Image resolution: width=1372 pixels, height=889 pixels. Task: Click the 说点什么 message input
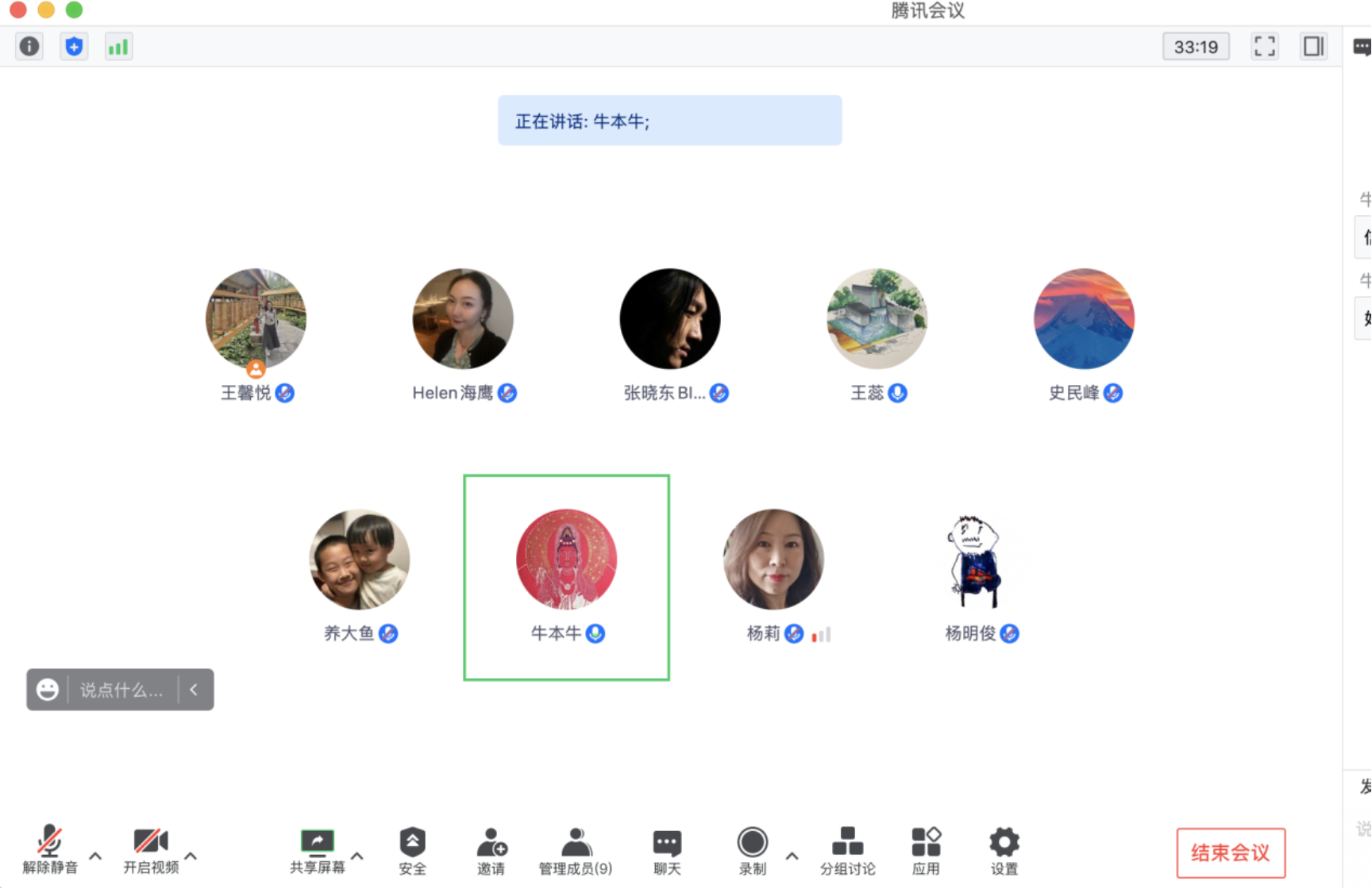pyautogui.click(x=121, y=690)
